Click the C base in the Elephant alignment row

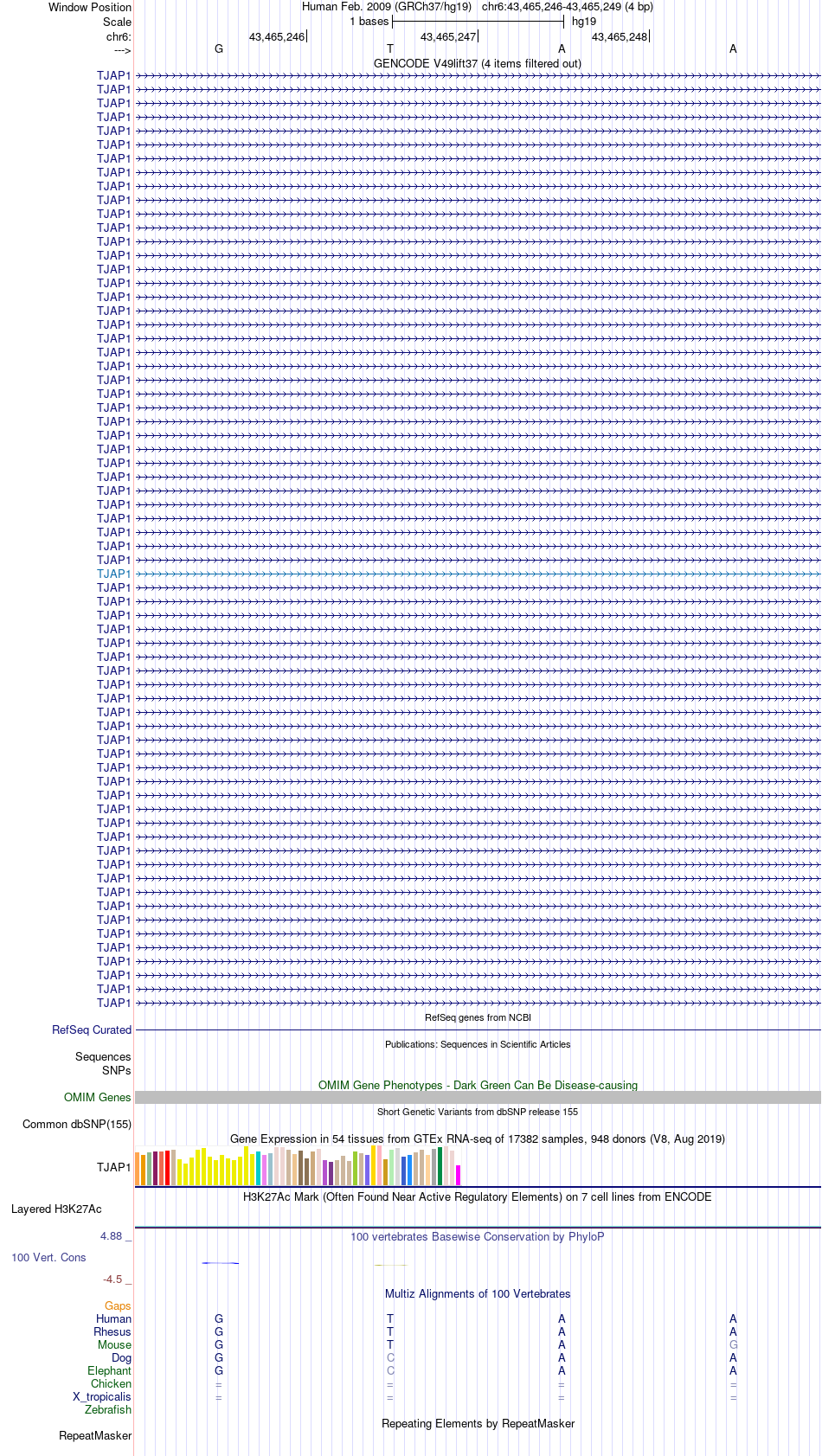(390, 1370)
